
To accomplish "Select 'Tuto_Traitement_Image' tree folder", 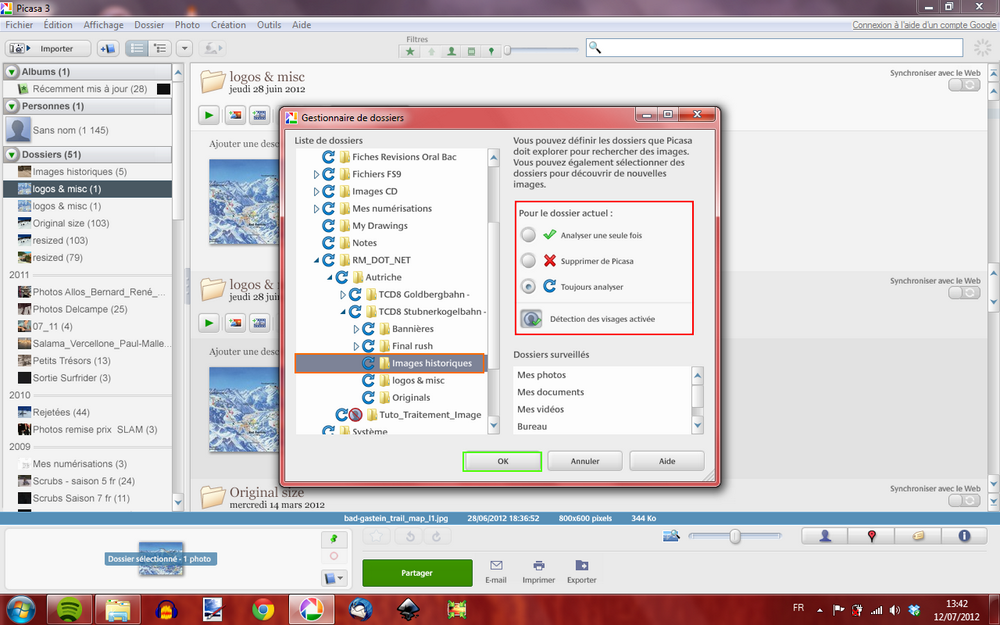I will (x=430, y=415).
